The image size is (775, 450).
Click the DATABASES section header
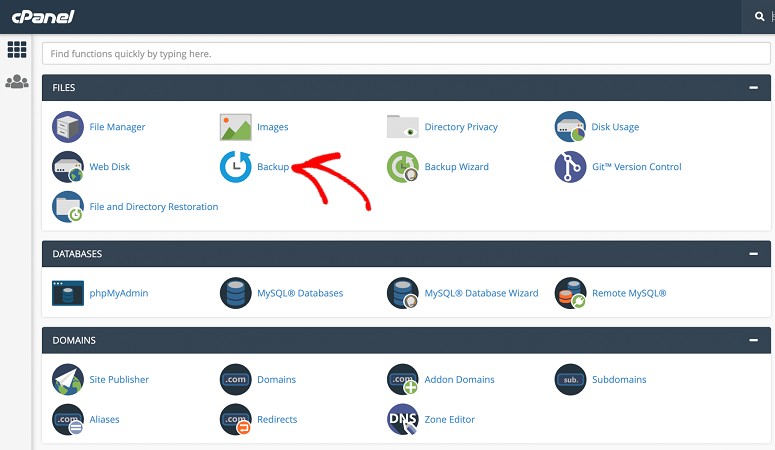[x=406, y=254]
